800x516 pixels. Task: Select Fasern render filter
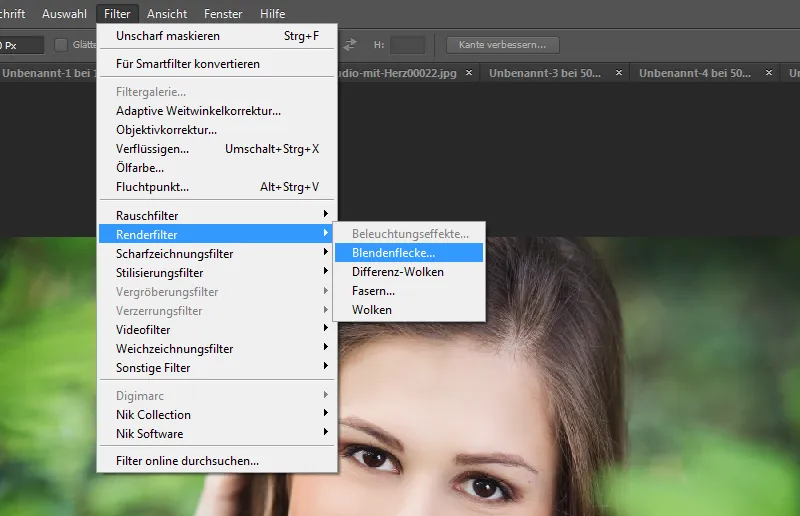(x=409, y=291)
